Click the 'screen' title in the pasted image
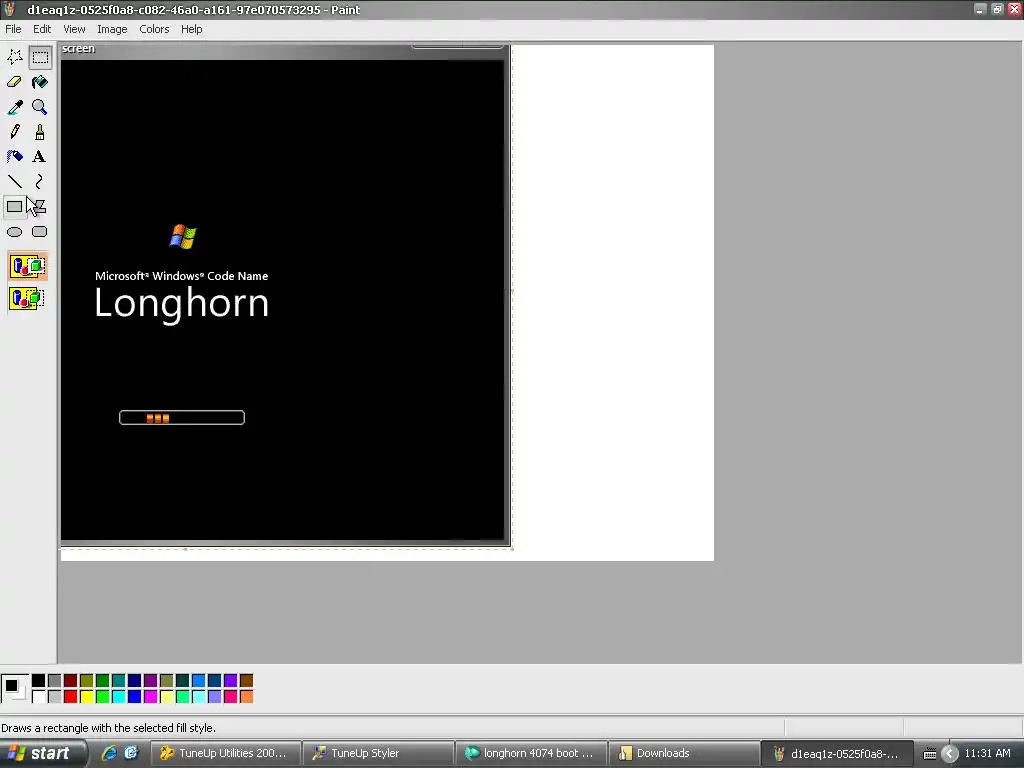1024x768 pixels. click(78, 49)
